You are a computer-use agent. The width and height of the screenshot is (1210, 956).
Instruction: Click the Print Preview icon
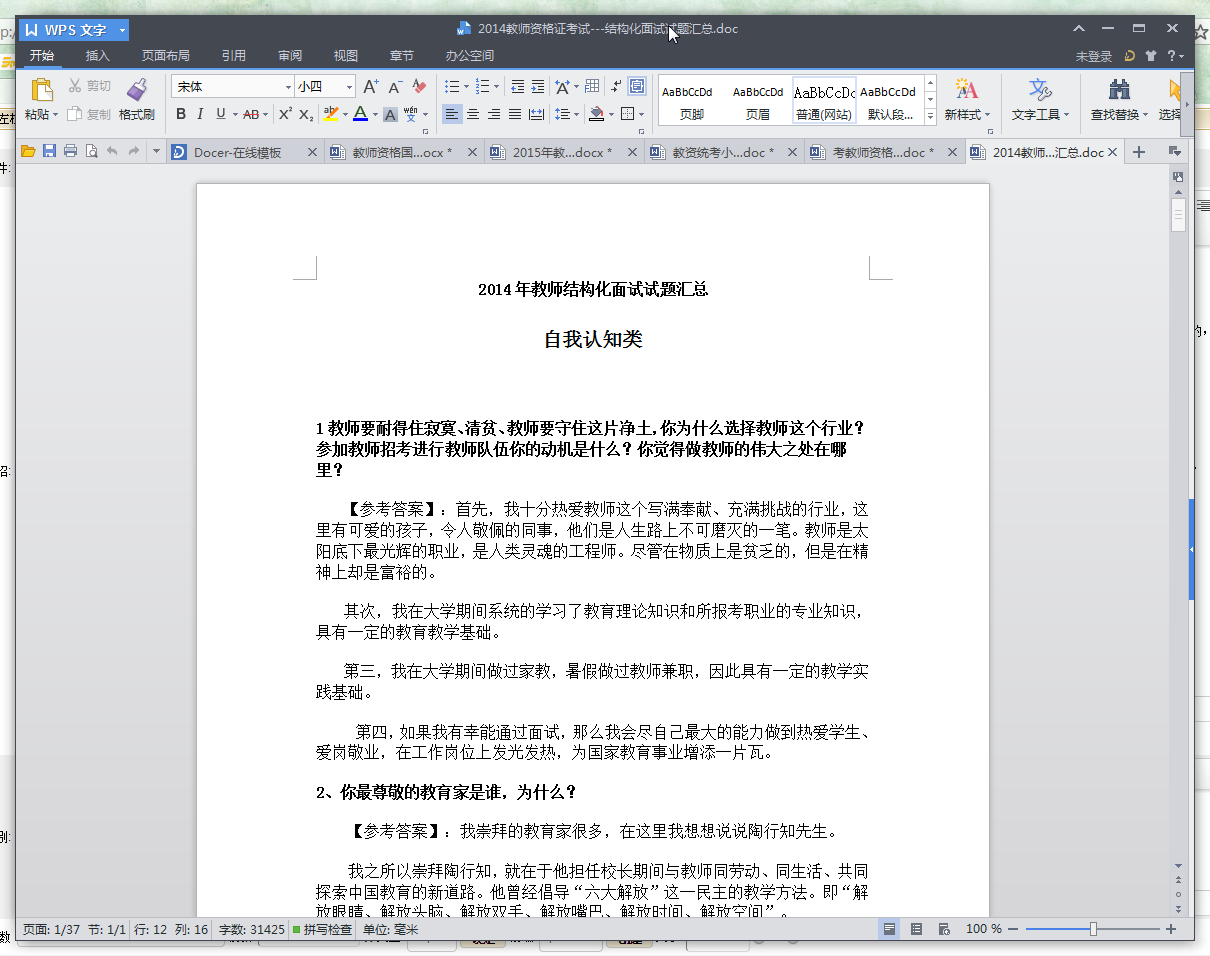[91, 152]
